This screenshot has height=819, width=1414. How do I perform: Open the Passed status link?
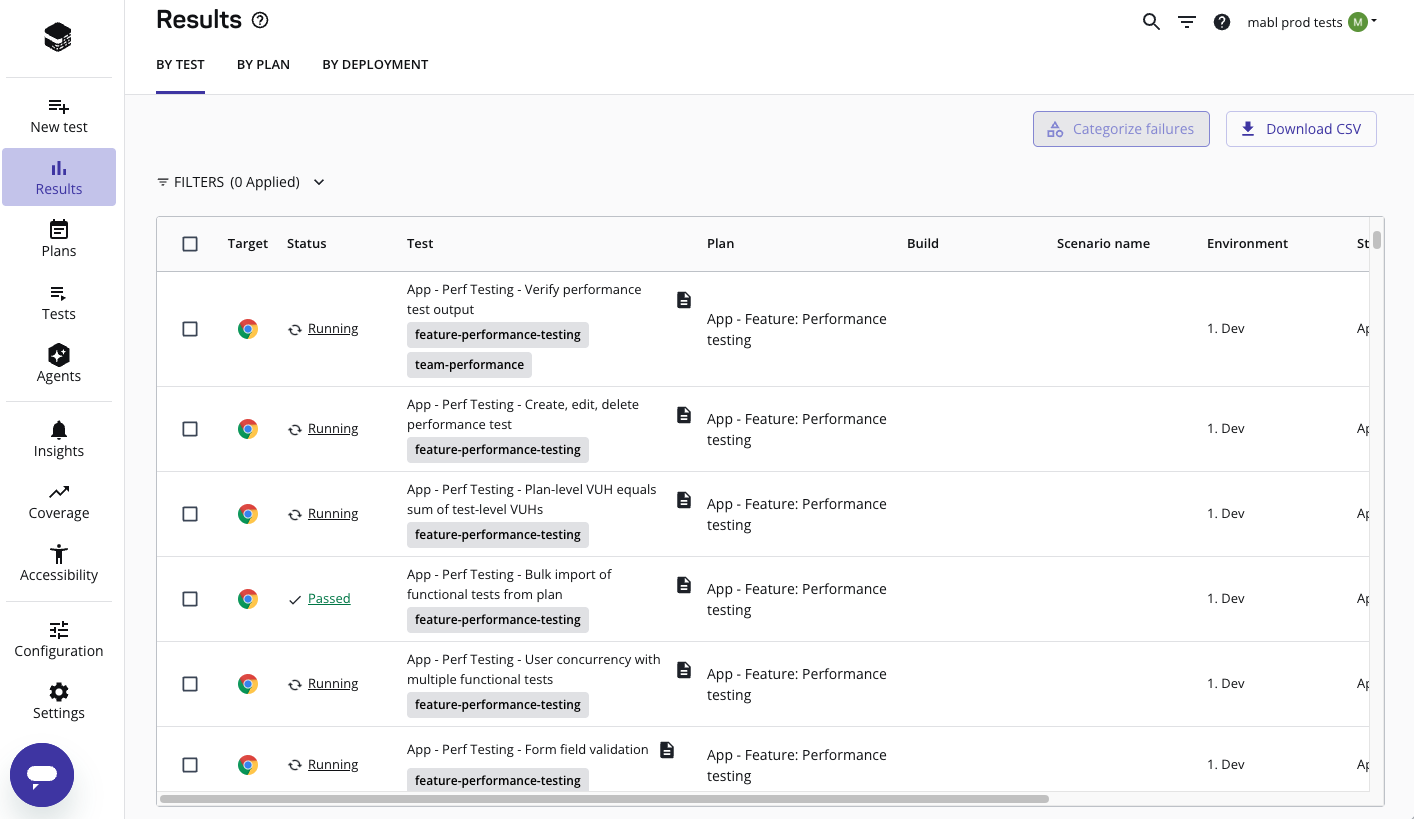click(x=329, y=599)
